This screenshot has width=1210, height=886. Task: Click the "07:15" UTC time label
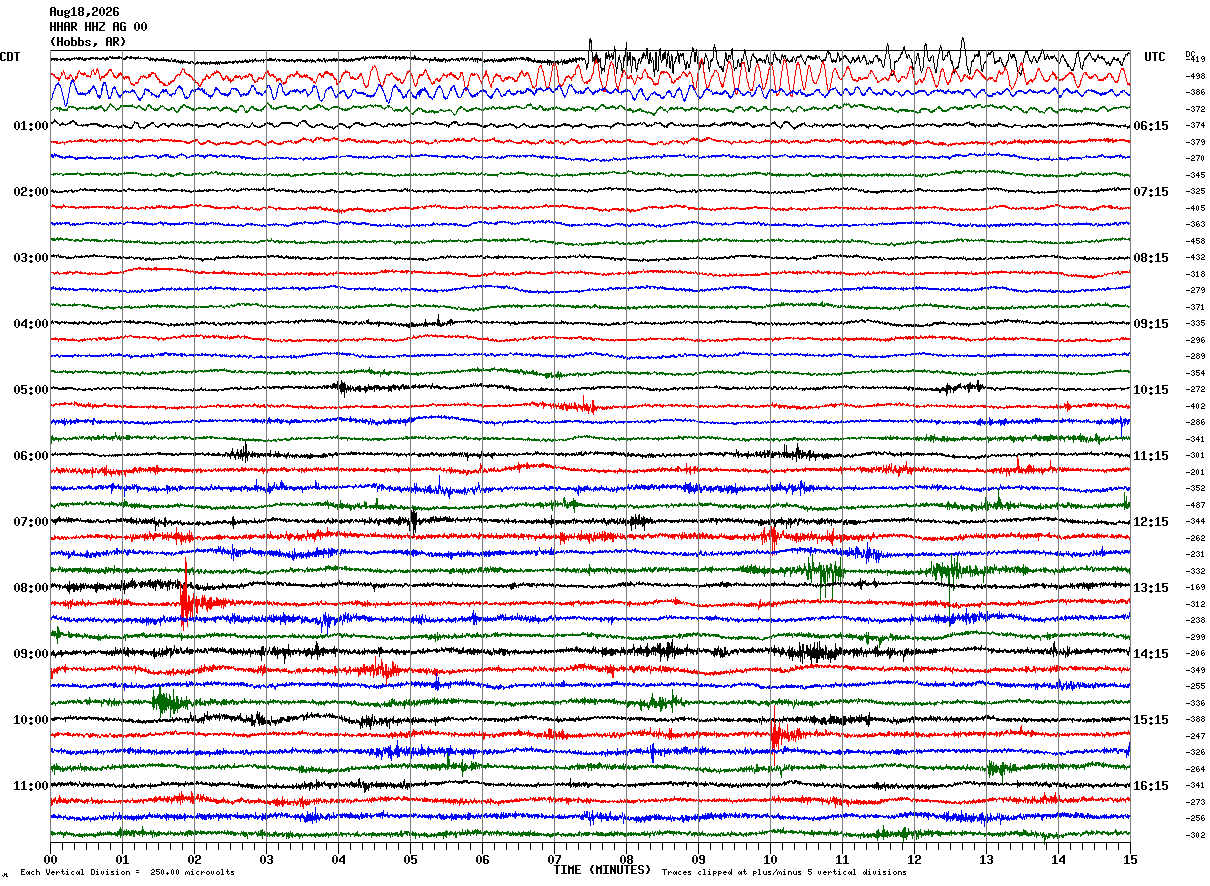1151,192
